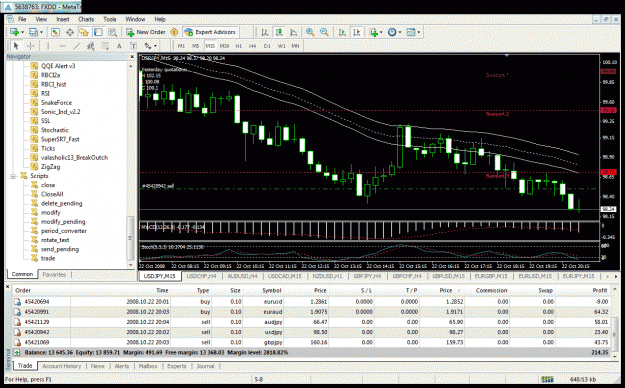Open a new chart window
This screenshot has height=388, width=625.
(15, 32)
